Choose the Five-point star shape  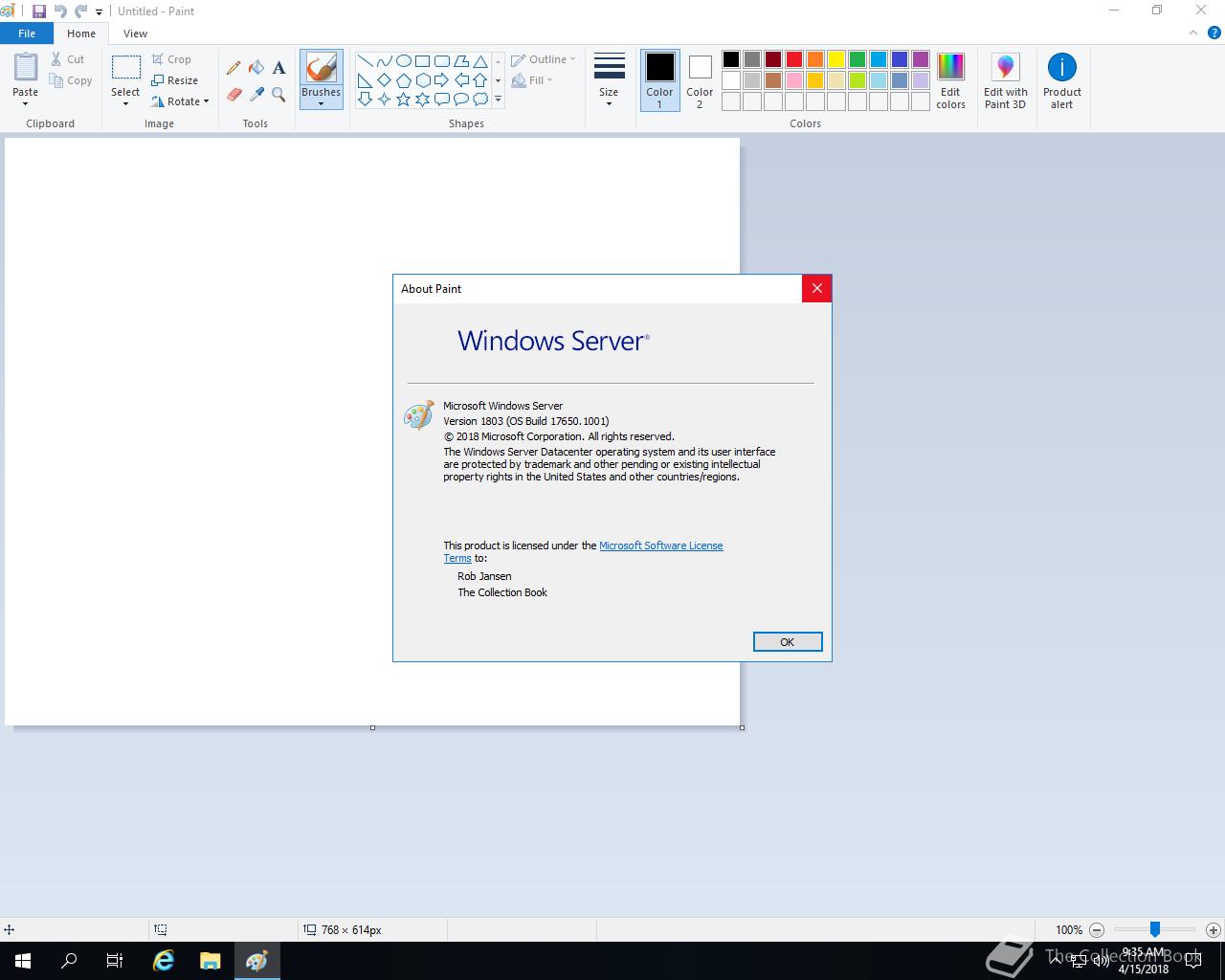coord(403,99)
